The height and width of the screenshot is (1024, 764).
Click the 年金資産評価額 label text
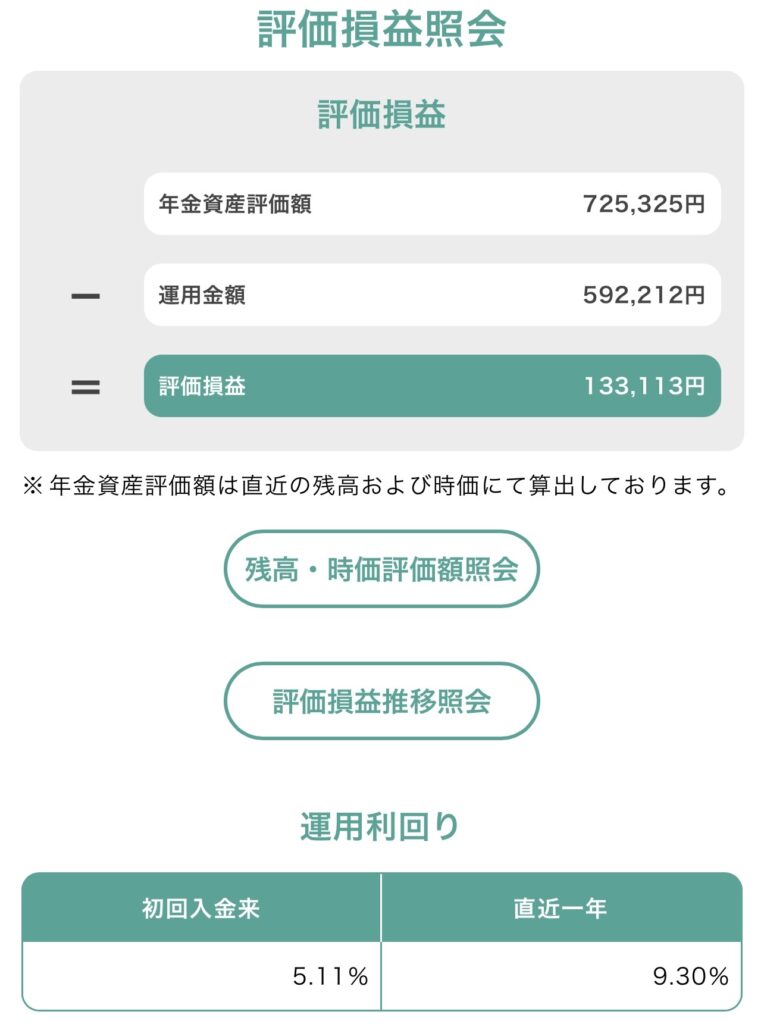pyautogui.click(x=235, y=204)
